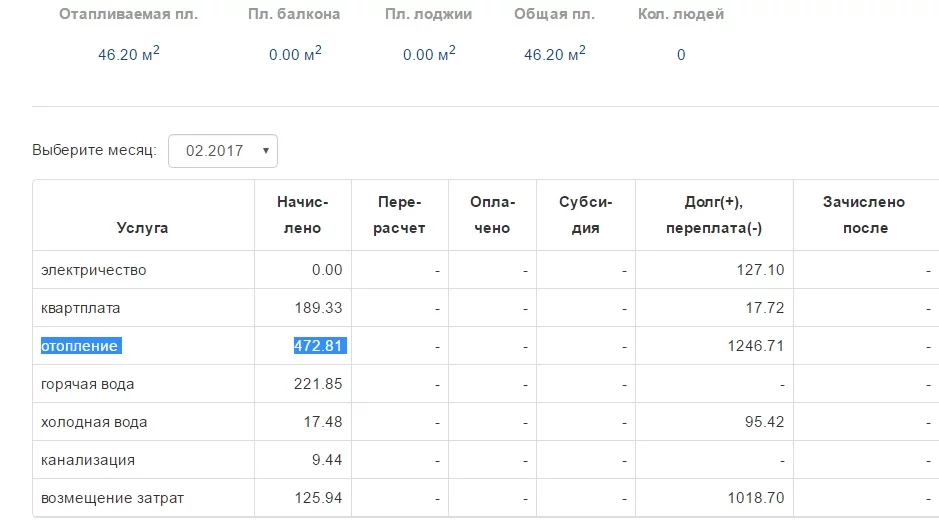
Task: Click the 'Субсидия' column header
Action: pyautogui.click(x=585, y=215)
